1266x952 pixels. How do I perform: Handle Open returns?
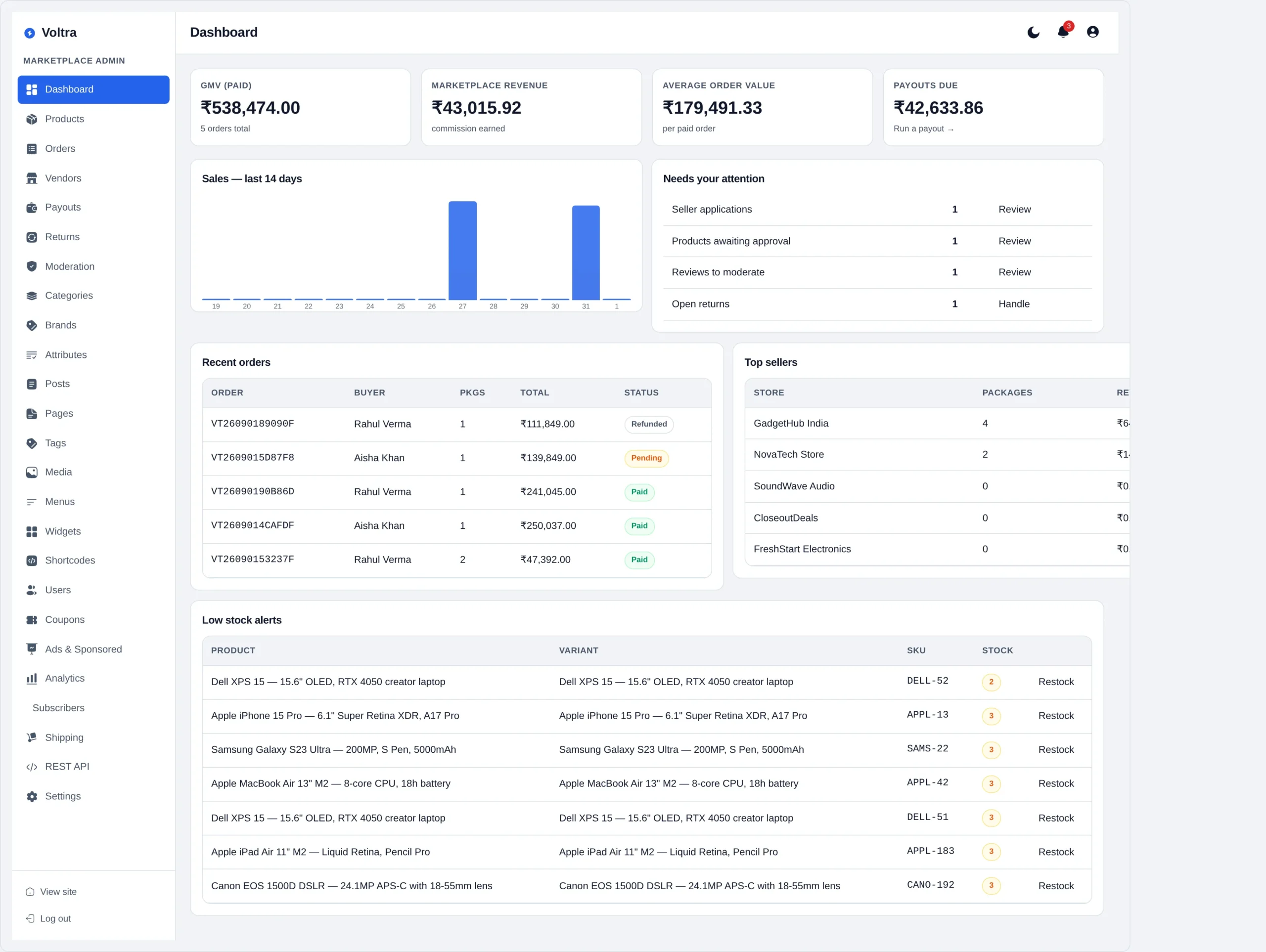coord(1014,304)
